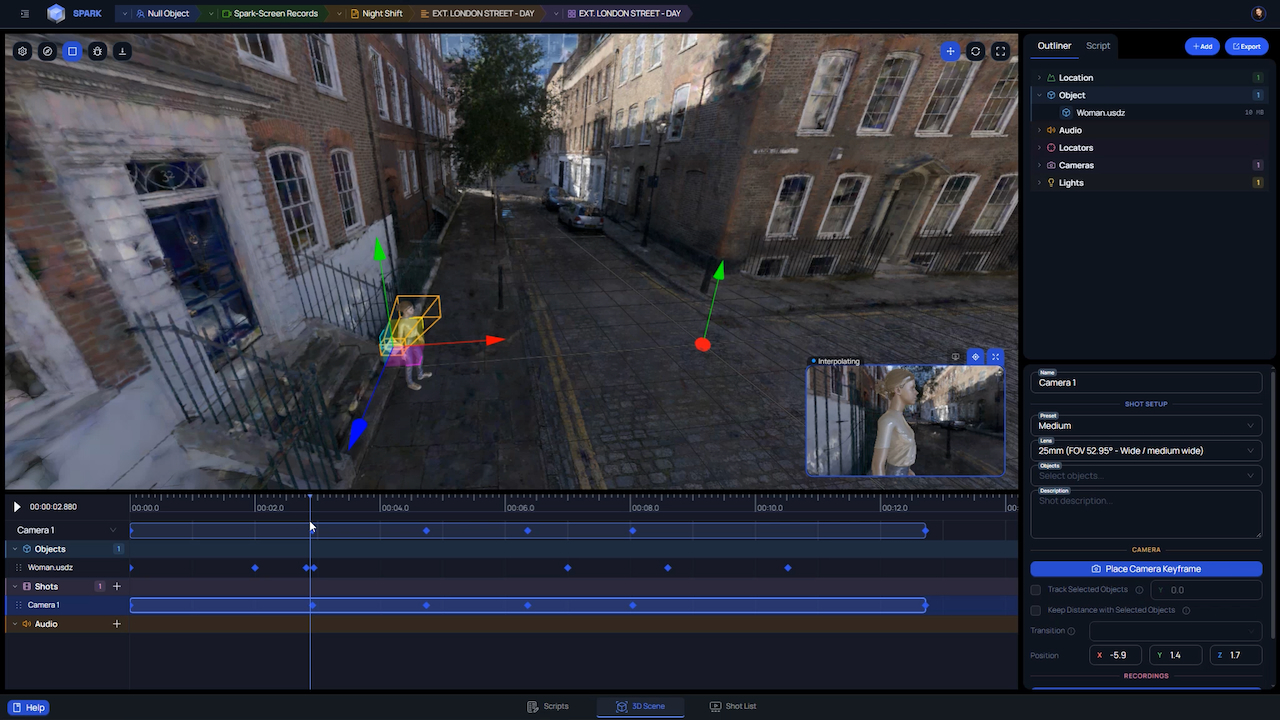Select the move gizmo tool
The image size is (1280, 720).
[950, 51]
